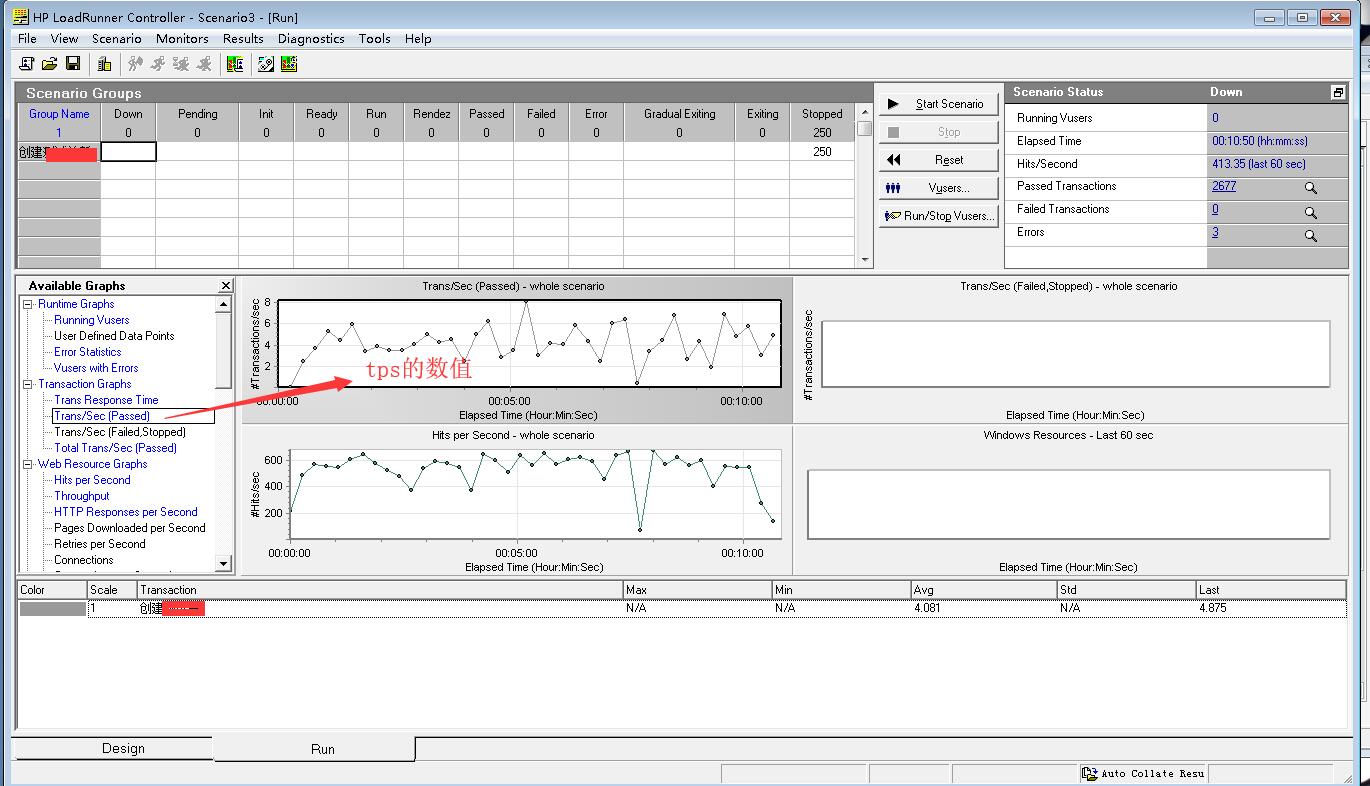Select Pages Downloaded per Second graph
Screen dimensions: 1370x786
pos(130,528)
